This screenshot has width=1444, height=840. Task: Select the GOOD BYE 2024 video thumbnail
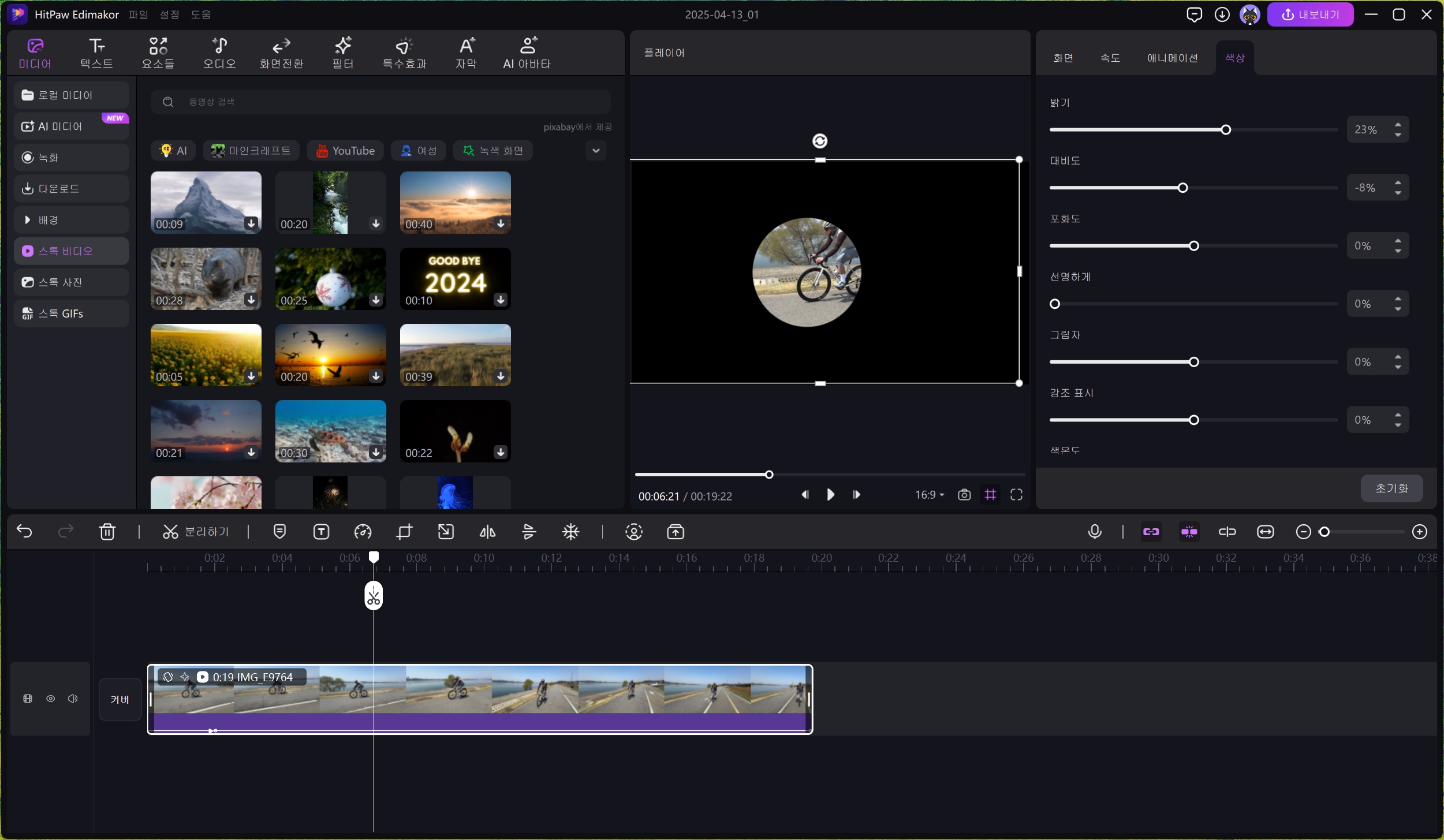[x=455, y=279]
